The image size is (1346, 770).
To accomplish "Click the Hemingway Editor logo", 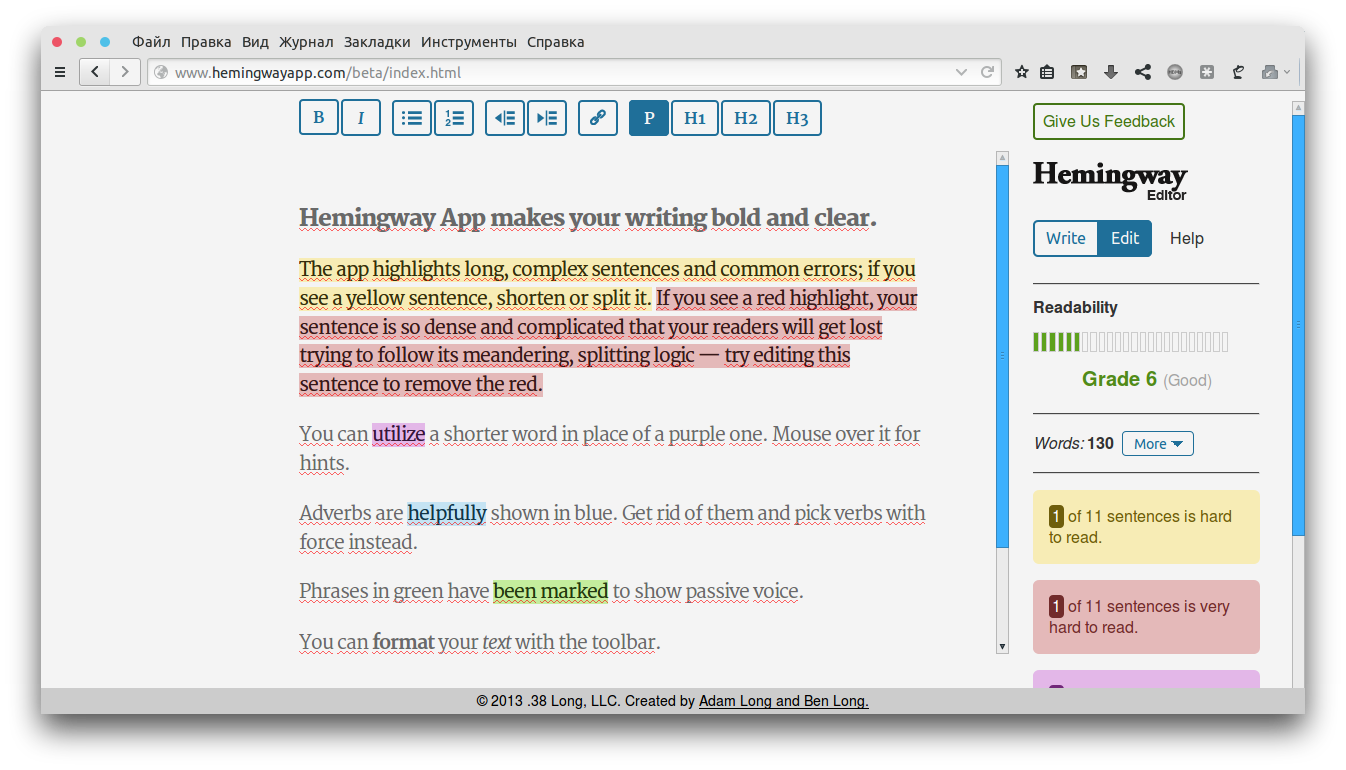I will (x=1110, y=181).
